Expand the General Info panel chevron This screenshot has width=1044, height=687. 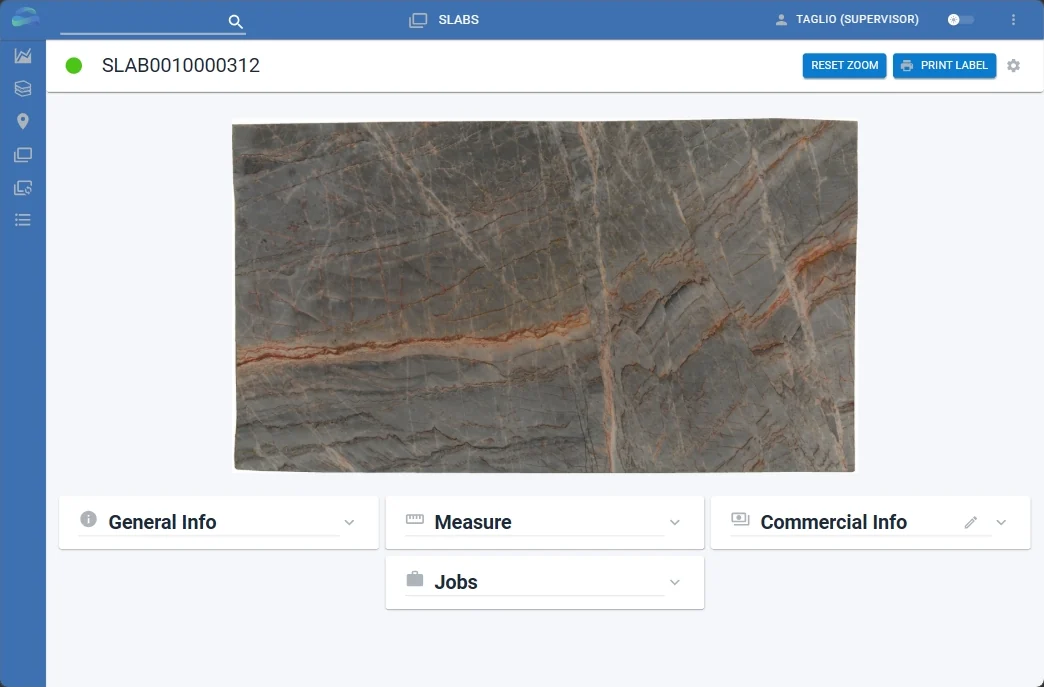click(349, 523)
